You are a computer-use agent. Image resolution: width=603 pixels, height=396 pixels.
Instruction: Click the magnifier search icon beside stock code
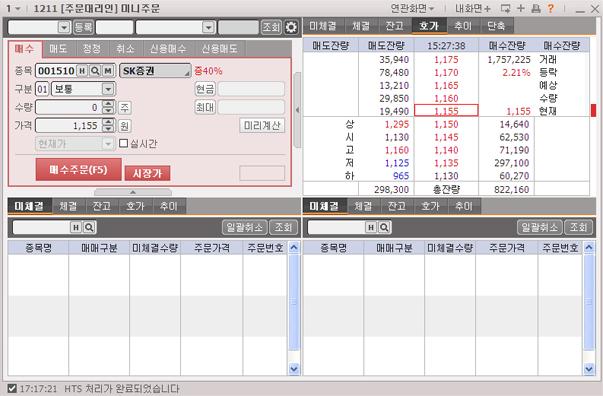[95, 71]
